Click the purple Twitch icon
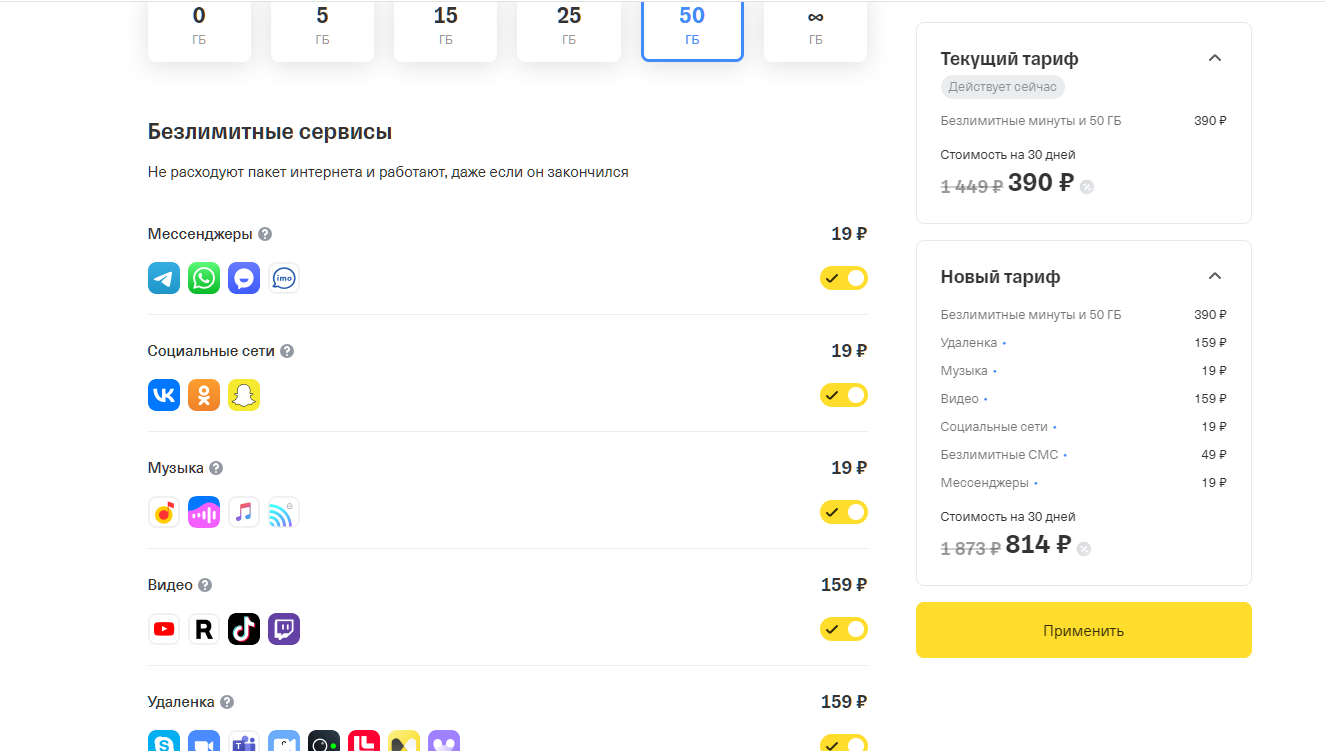The image size is (1325, 751). click(x=284, y=629)
